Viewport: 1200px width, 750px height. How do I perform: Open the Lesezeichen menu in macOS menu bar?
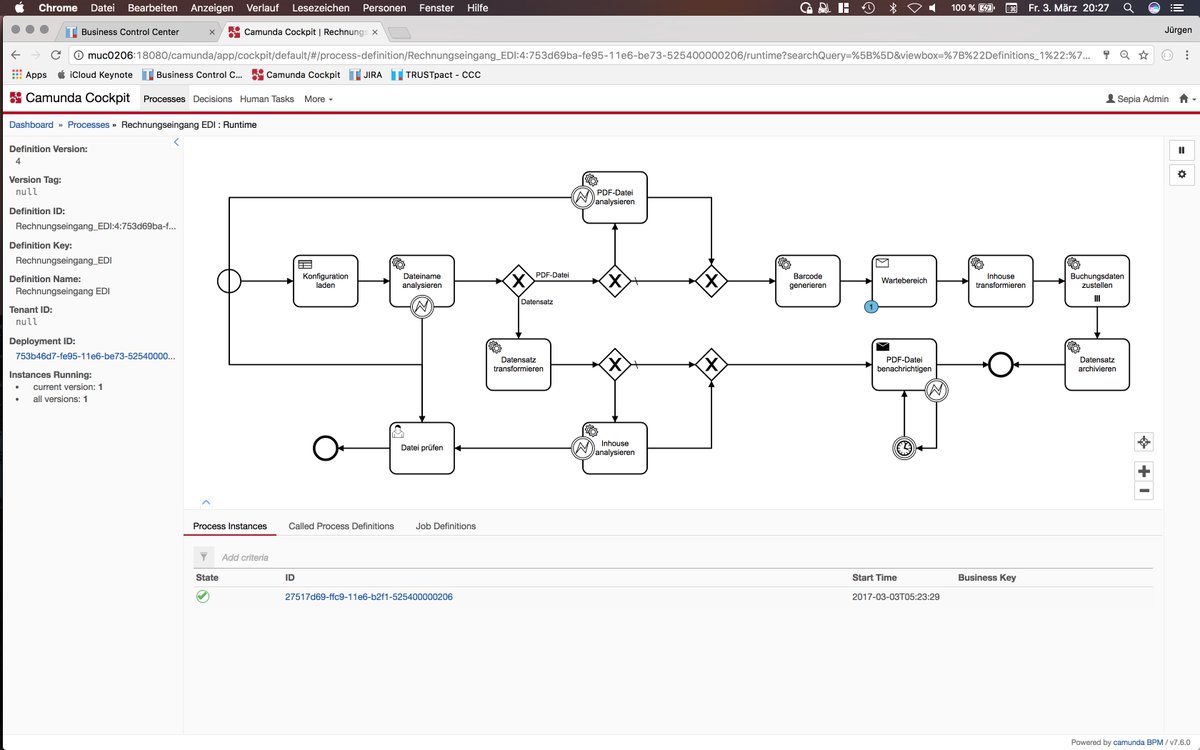pos(321,8)
